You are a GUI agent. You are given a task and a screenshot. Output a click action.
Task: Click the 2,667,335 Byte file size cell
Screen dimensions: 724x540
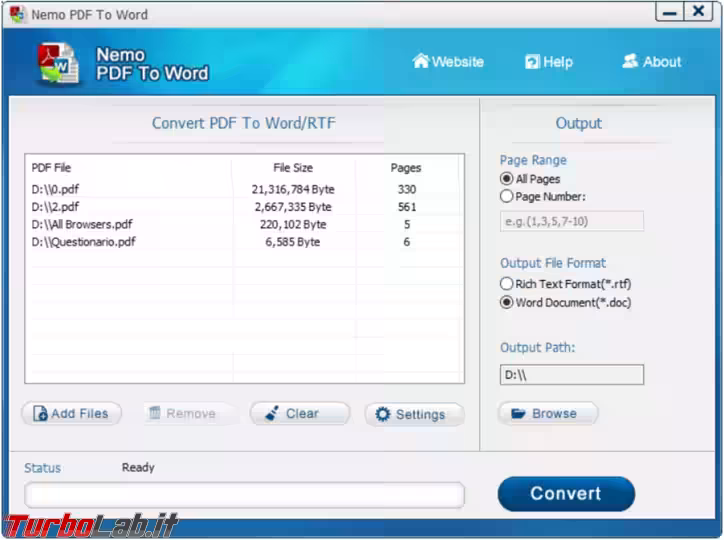tap(293, 207)
